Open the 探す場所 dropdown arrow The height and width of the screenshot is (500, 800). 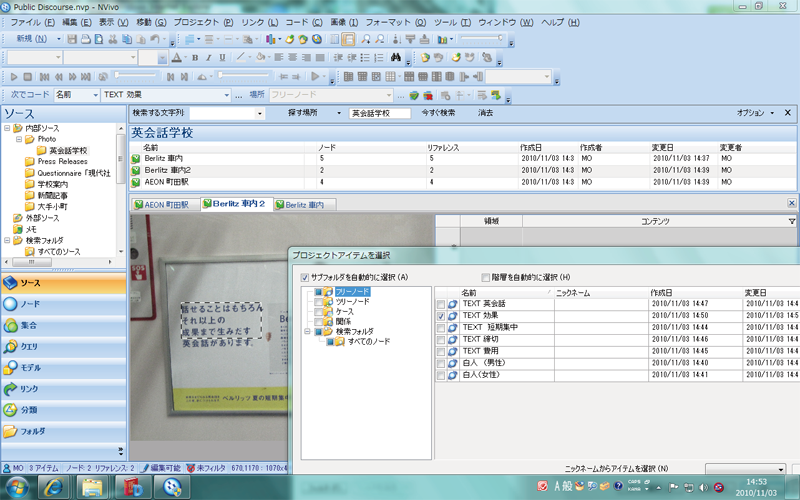pyautogui.click(x=339, y=113)
